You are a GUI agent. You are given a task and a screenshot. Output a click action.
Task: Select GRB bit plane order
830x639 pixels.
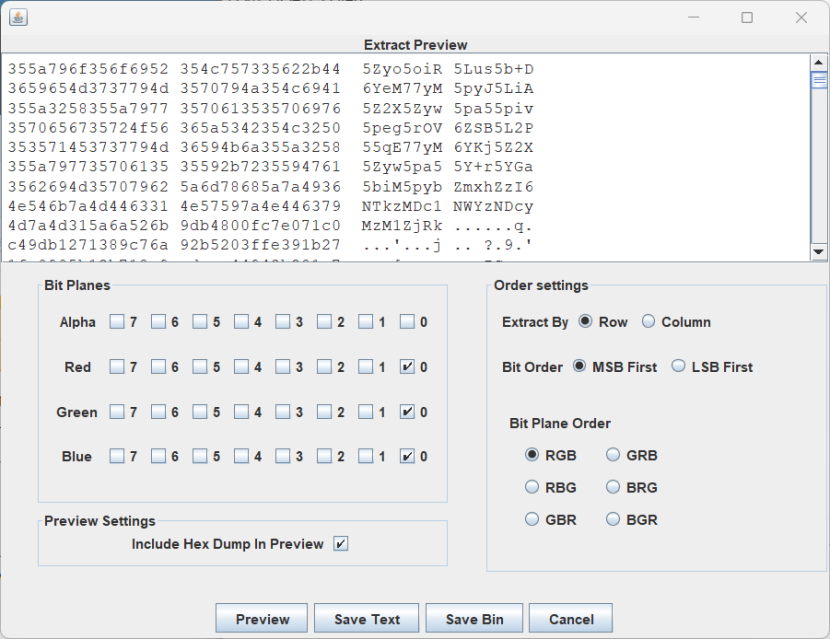[613, 455]
